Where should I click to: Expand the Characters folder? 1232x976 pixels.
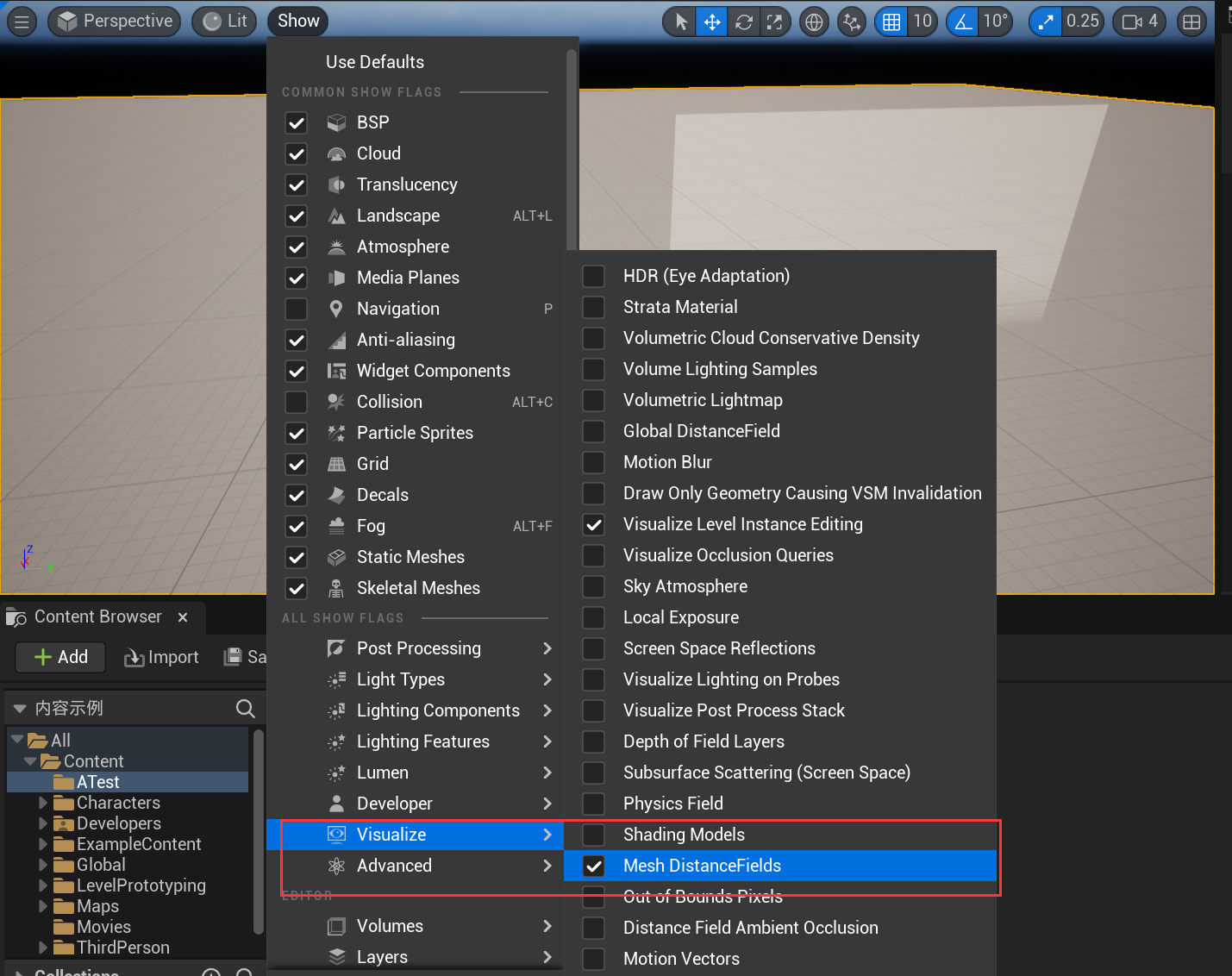(x=43, y=803)
